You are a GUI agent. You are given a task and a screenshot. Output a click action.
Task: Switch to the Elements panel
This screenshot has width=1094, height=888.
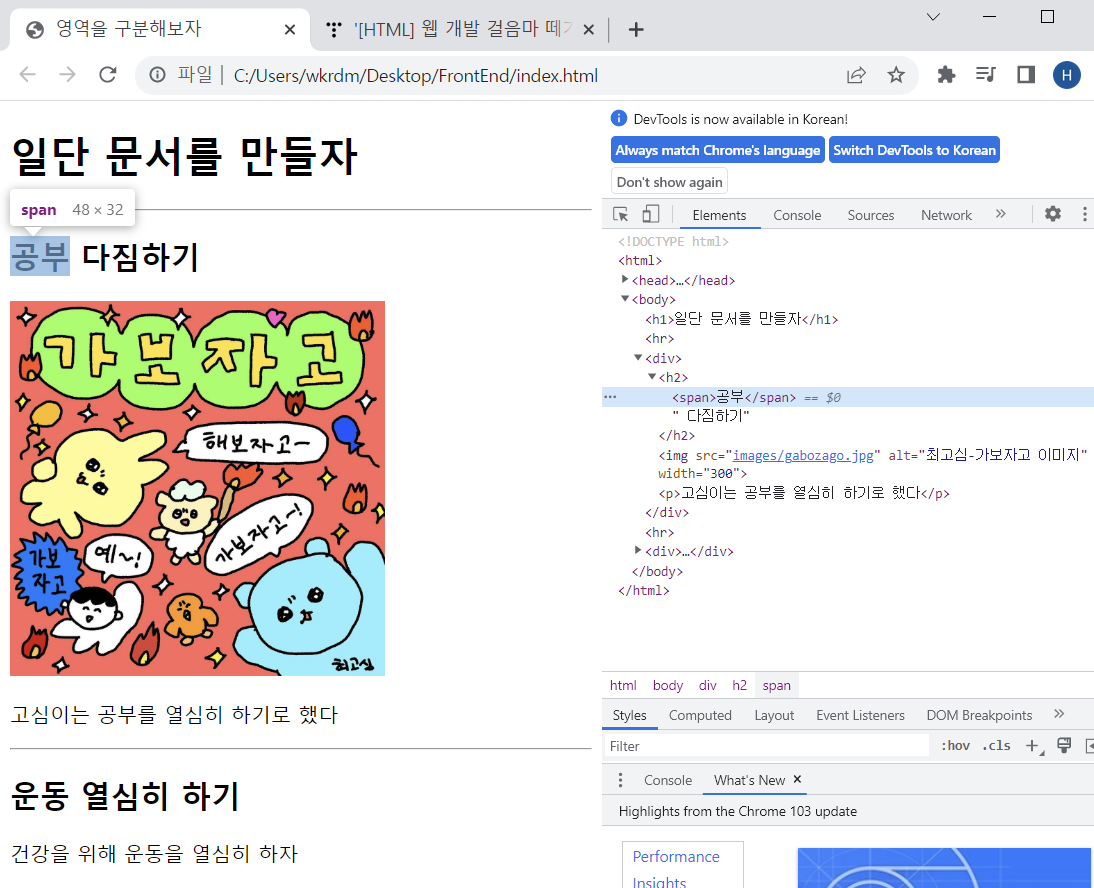click(719, 216)
